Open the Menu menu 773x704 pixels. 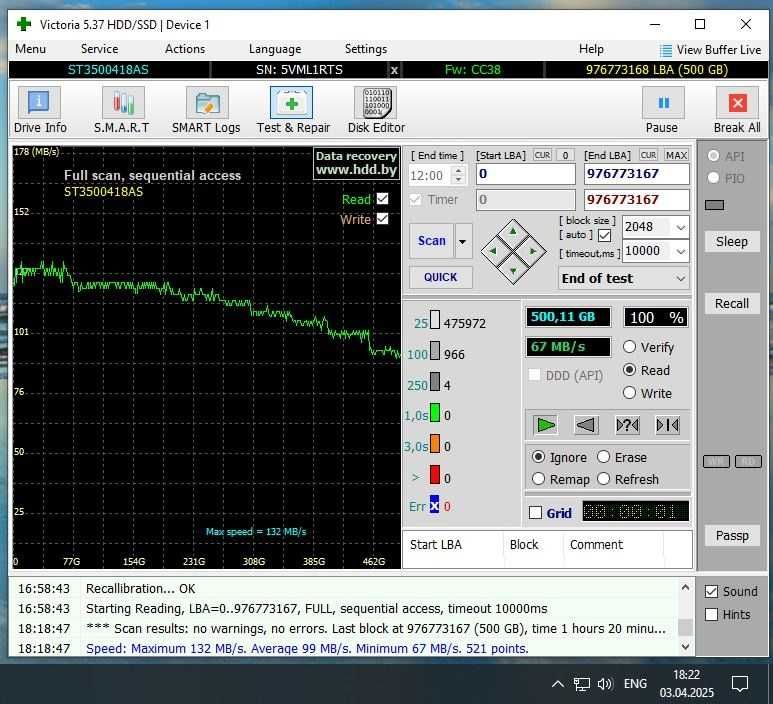click(x=31, y=49)
